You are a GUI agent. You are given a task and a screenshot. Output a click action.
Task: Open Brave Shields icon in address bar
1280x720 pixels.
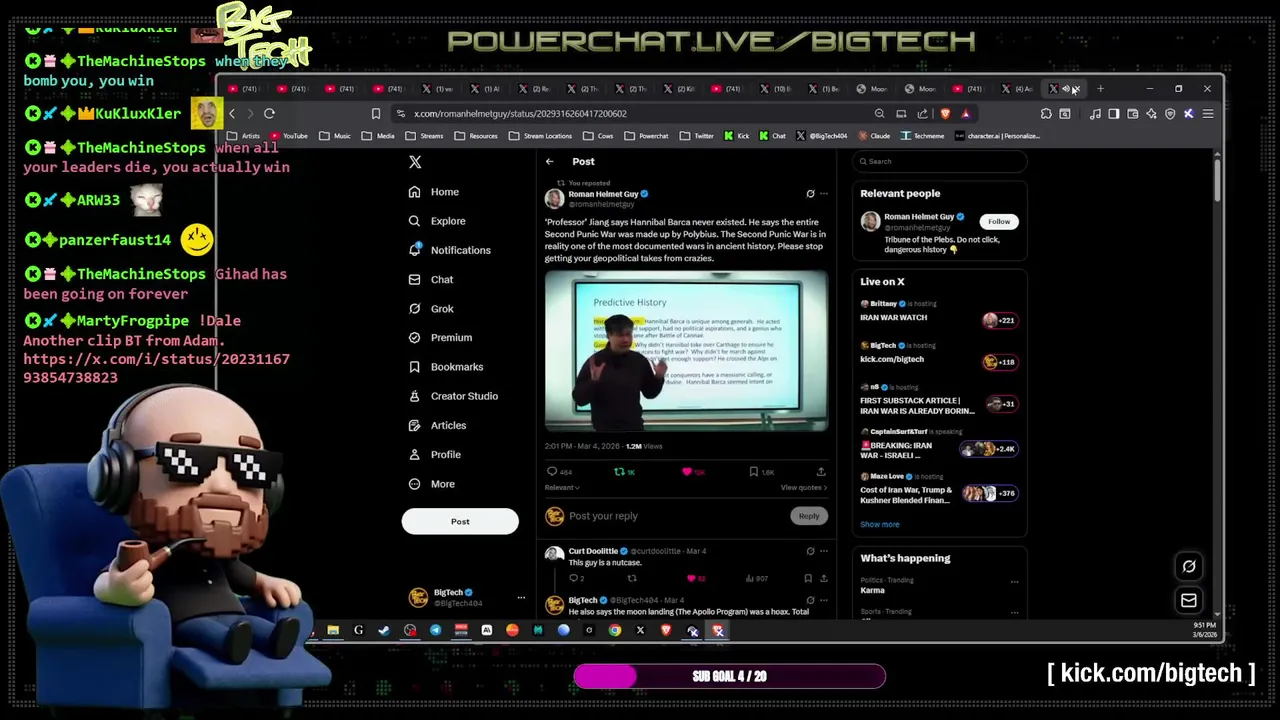[945, 114]
